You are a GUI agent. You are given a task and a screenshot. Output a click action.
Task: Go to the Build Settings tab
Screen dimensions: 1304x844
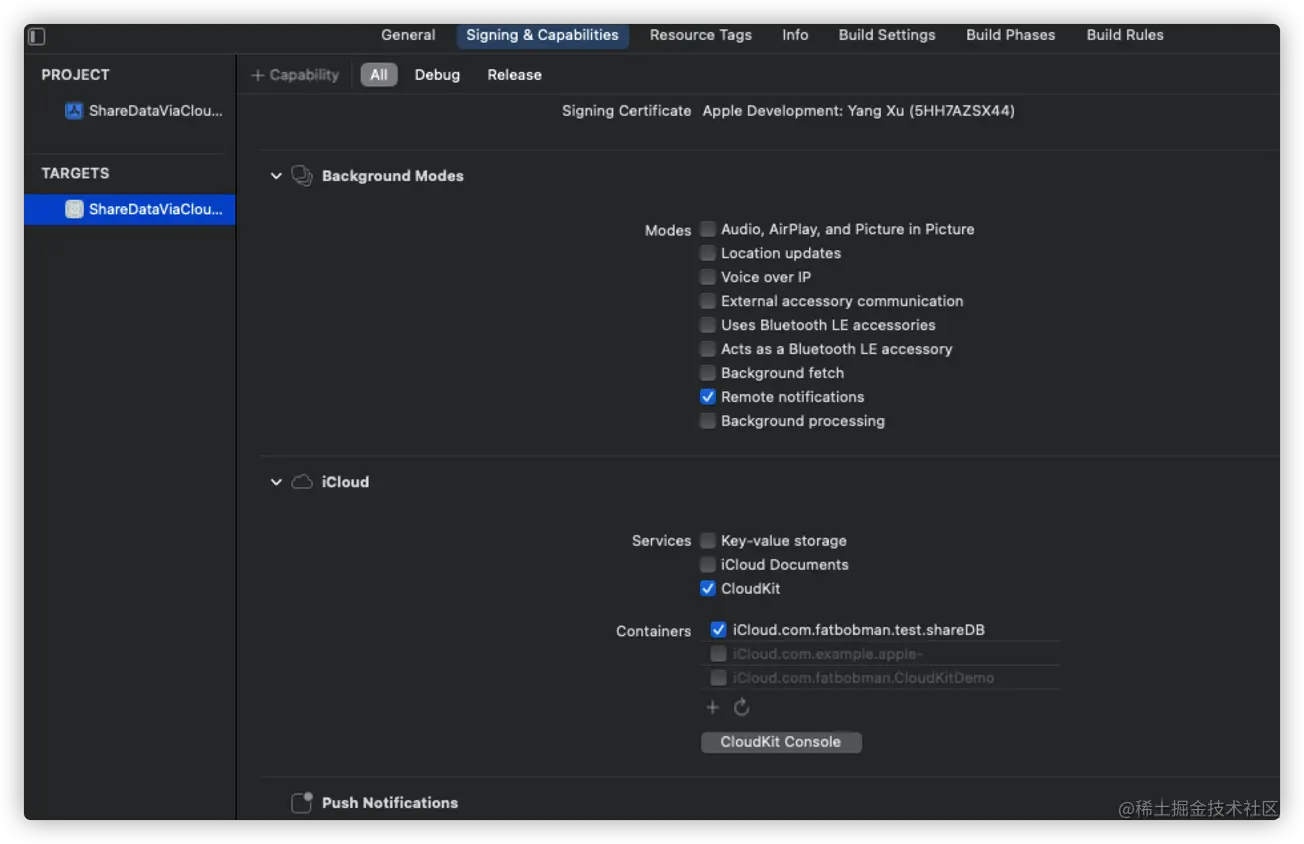(x=887, y=35)
